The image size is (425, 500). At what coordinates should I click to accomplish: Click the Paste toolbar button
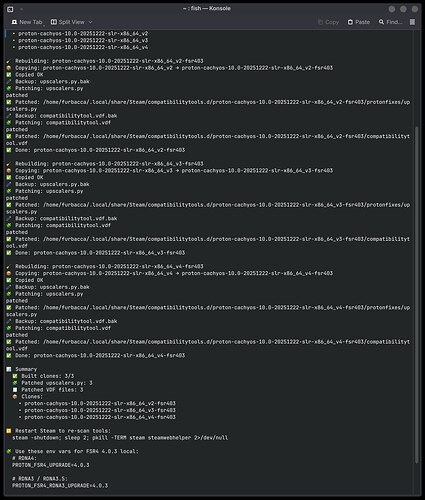point(359,22)
